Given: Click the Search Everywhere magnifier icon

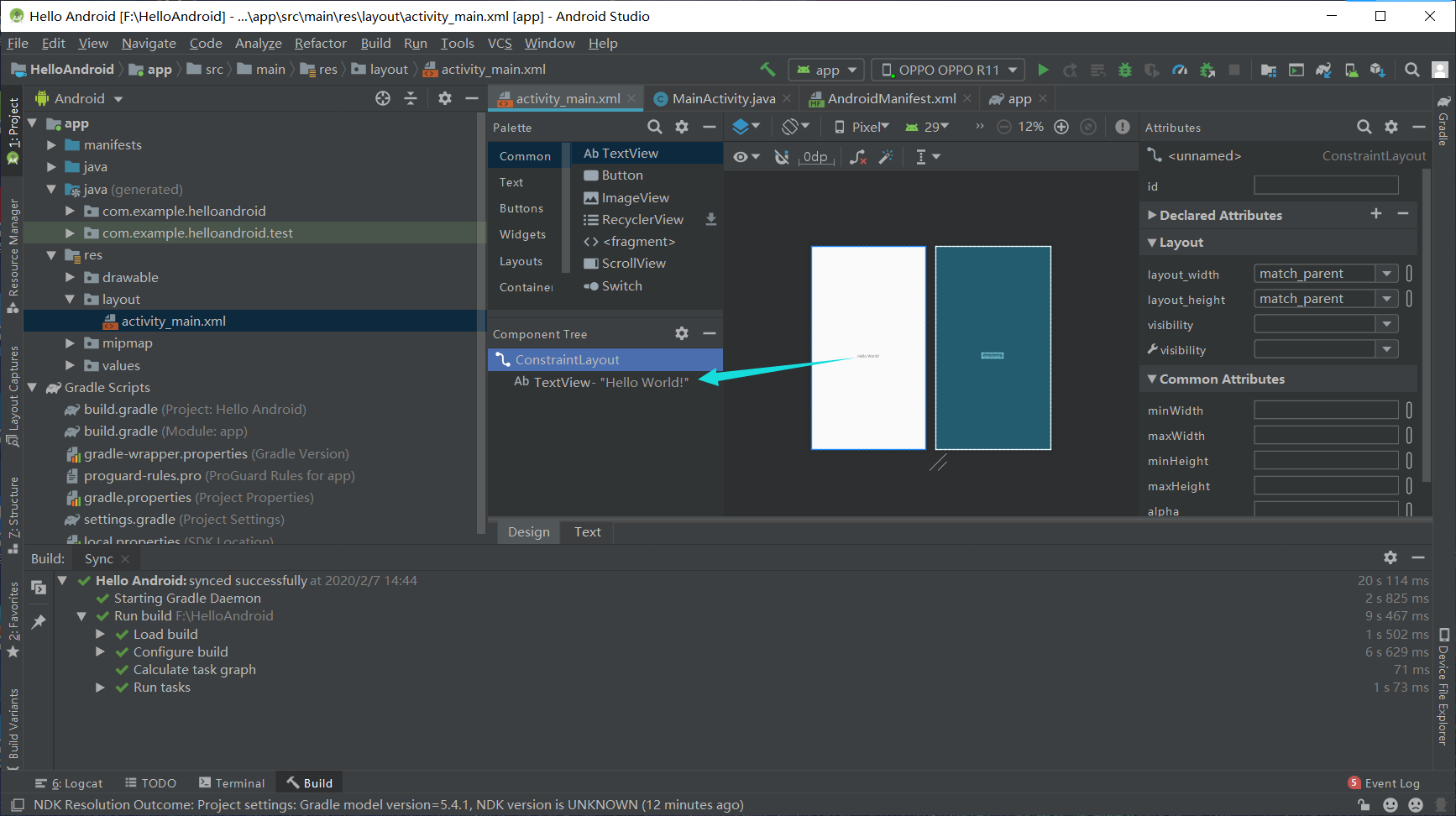Looking at the screenshot, I should click(x=1412, y=70).
